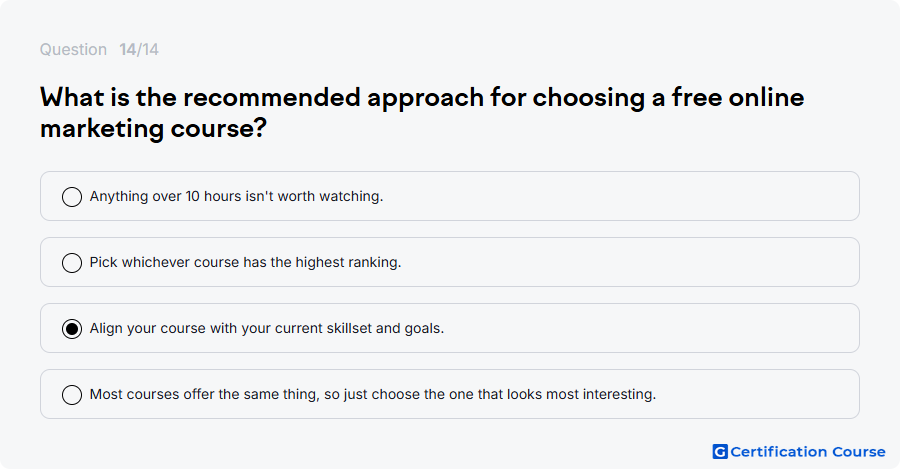Click text 'just choose the one that looks most interesting'
Screen dimensions: 900x469
[500, 394]
